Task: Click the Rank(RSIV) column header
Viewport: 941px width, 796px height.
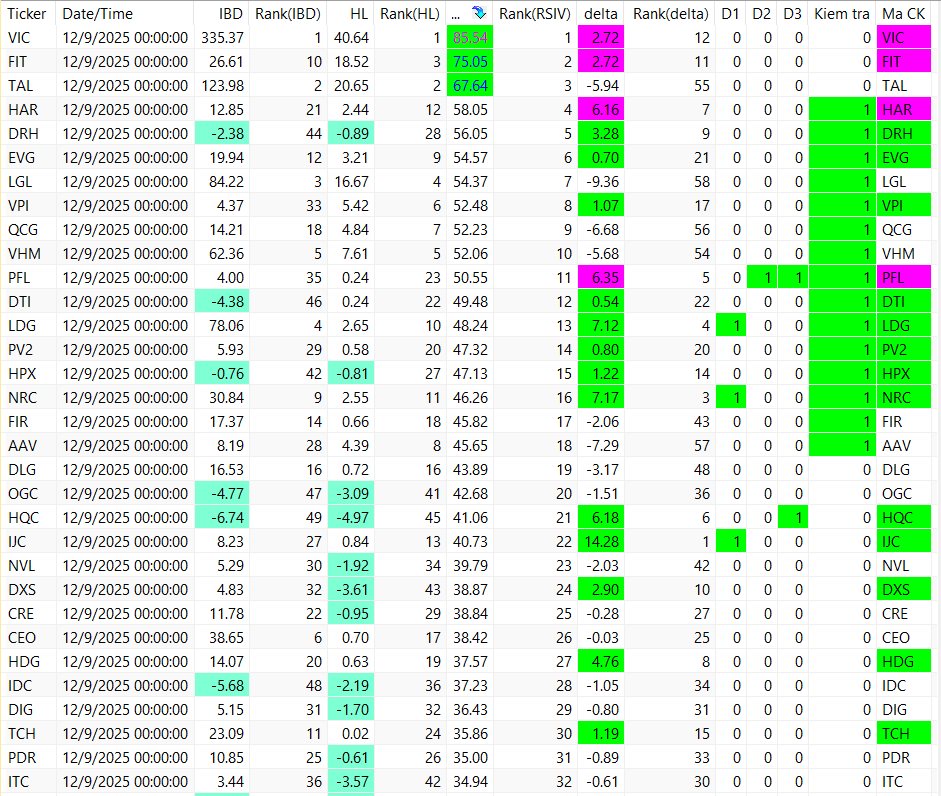Action: click(535, 13)
